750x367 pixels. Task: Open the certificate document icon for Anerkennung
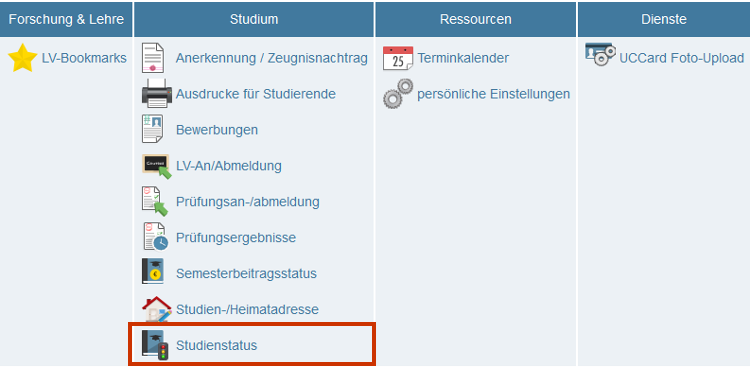[153, 58]
